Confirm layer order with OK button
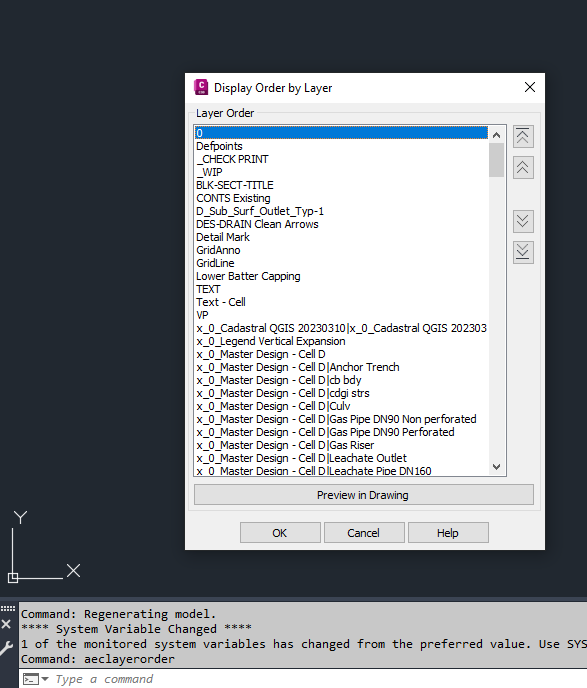The width and height of the screenshot is (587, 688). click(280, 533)
